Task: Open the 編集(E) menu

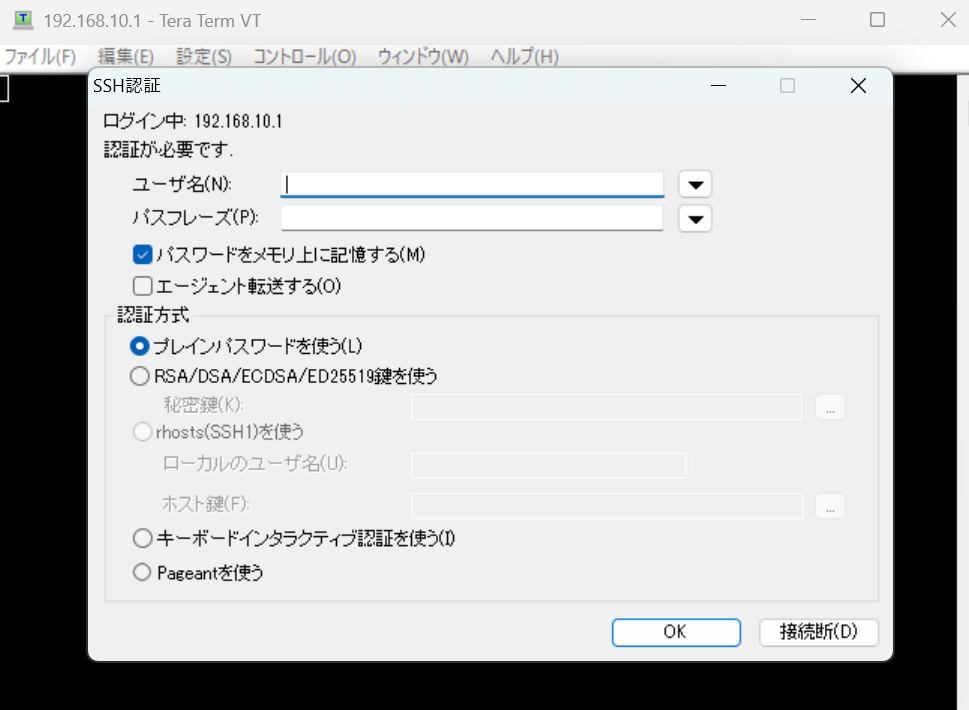Action: pyautogui.click(x=125, y=57)
